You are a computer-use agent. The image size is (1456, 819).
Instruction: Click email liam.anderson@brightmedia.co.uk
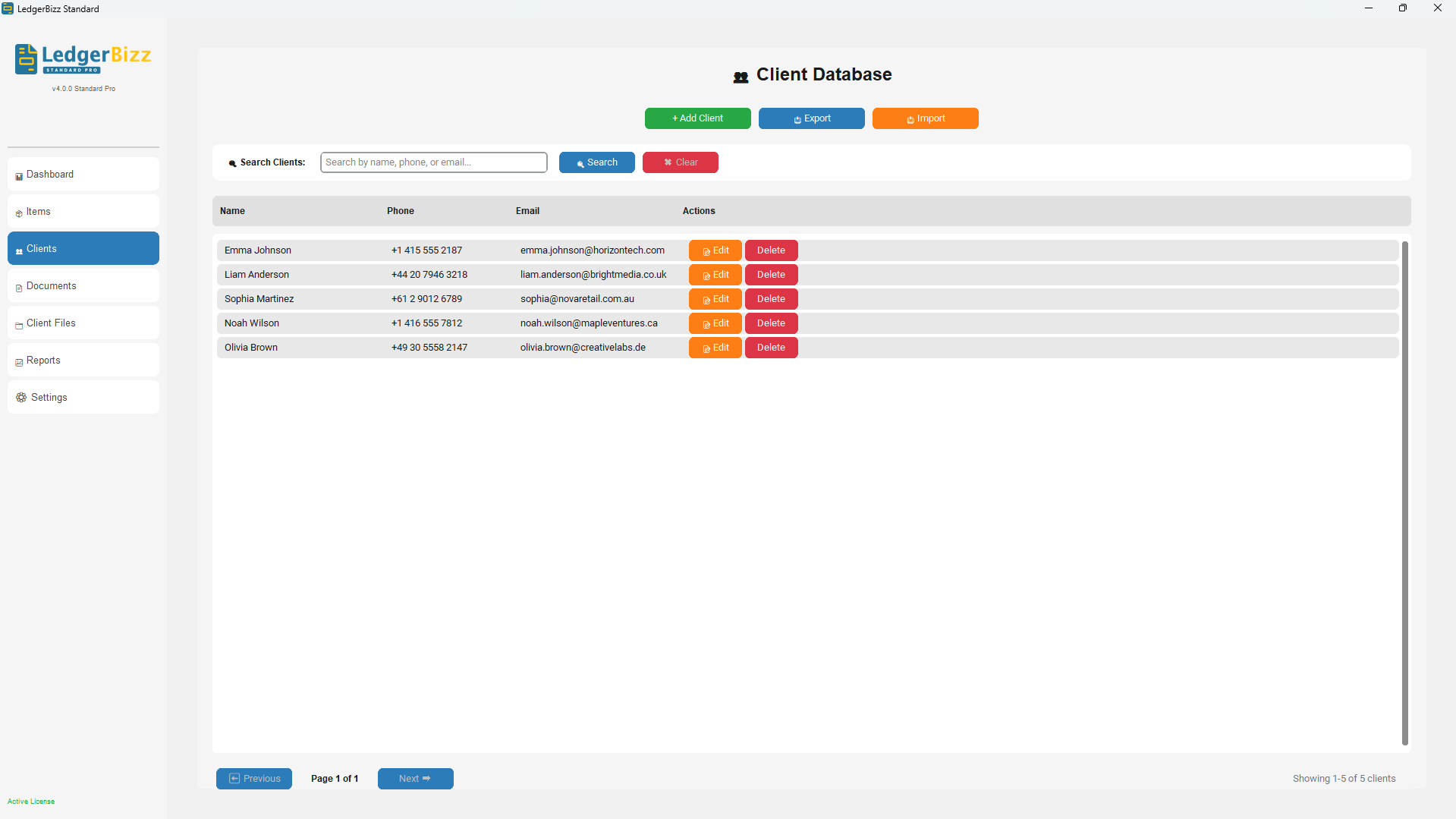tap(593, 275)
